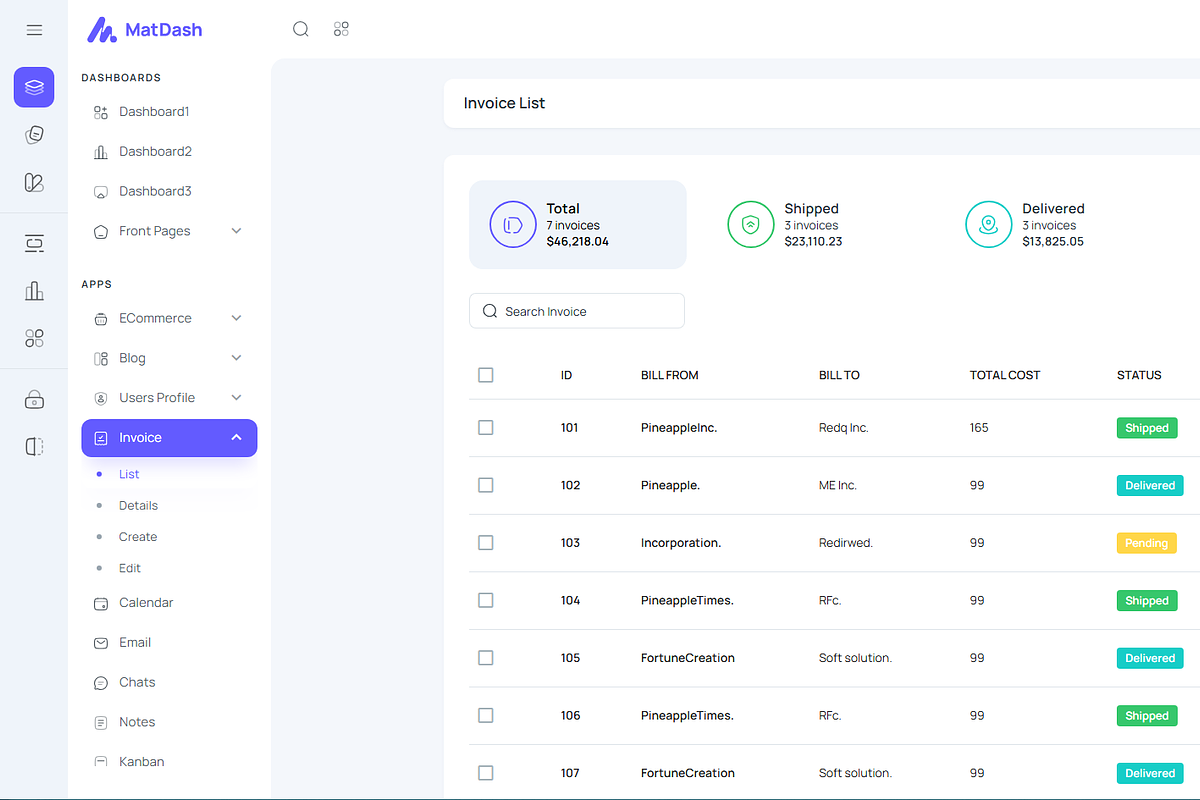
Task: Click the Shipped badge for invoice 101
Action: coord(1147,428)
